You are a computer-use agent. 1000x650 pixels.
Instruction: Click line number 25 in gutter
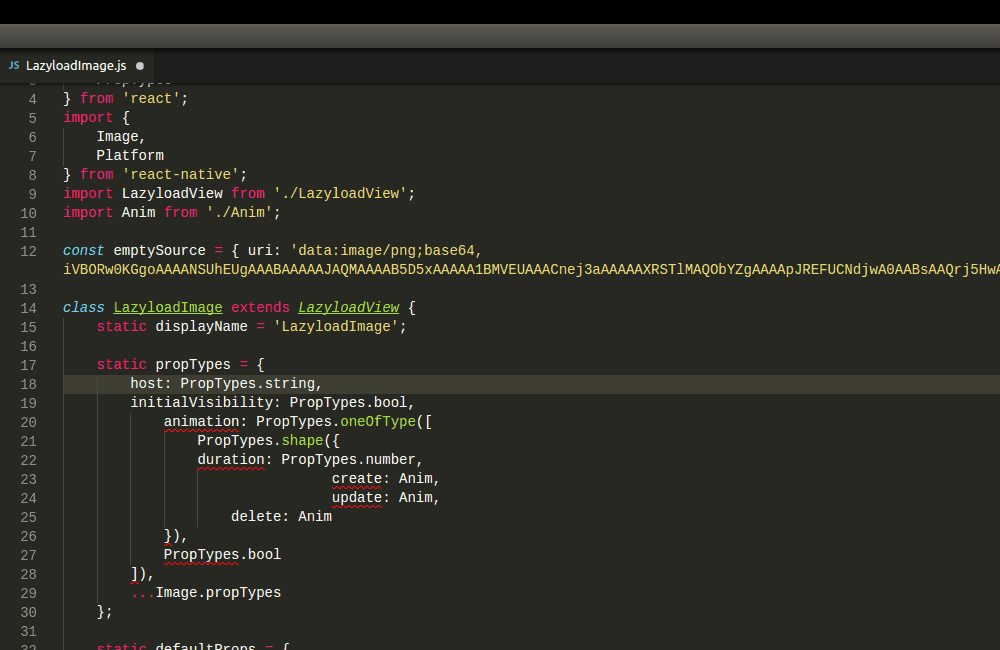pyautogui.click(x=29, y=517)
